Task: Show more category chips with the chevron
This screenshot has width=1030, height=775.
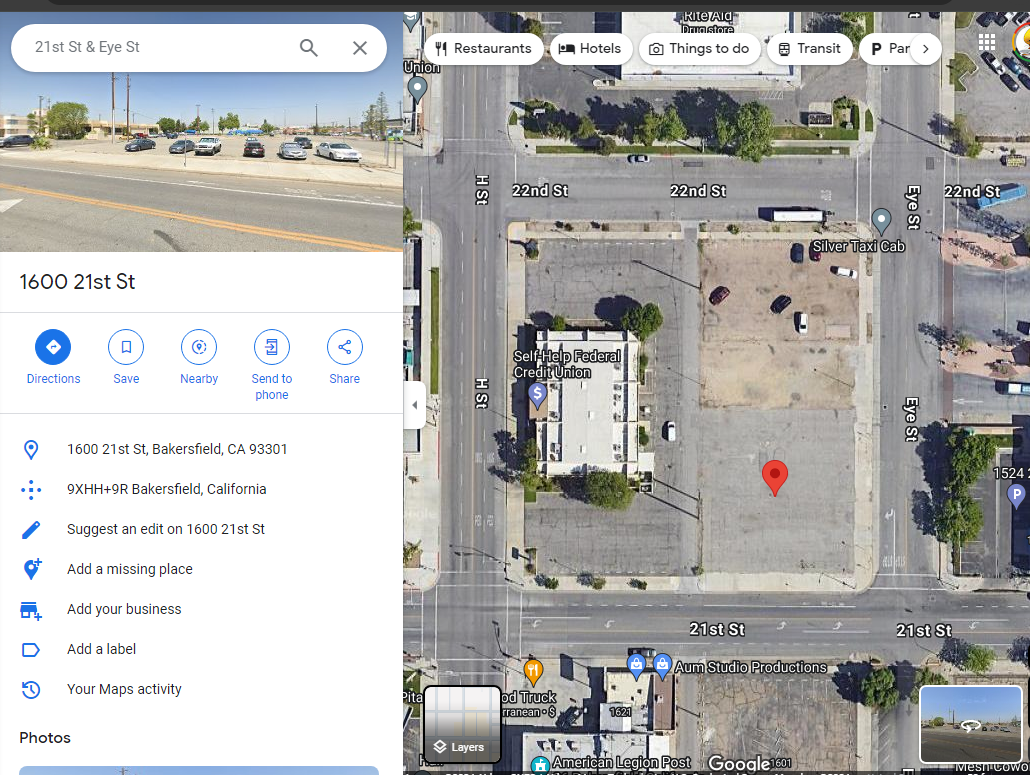Action: 926,49
